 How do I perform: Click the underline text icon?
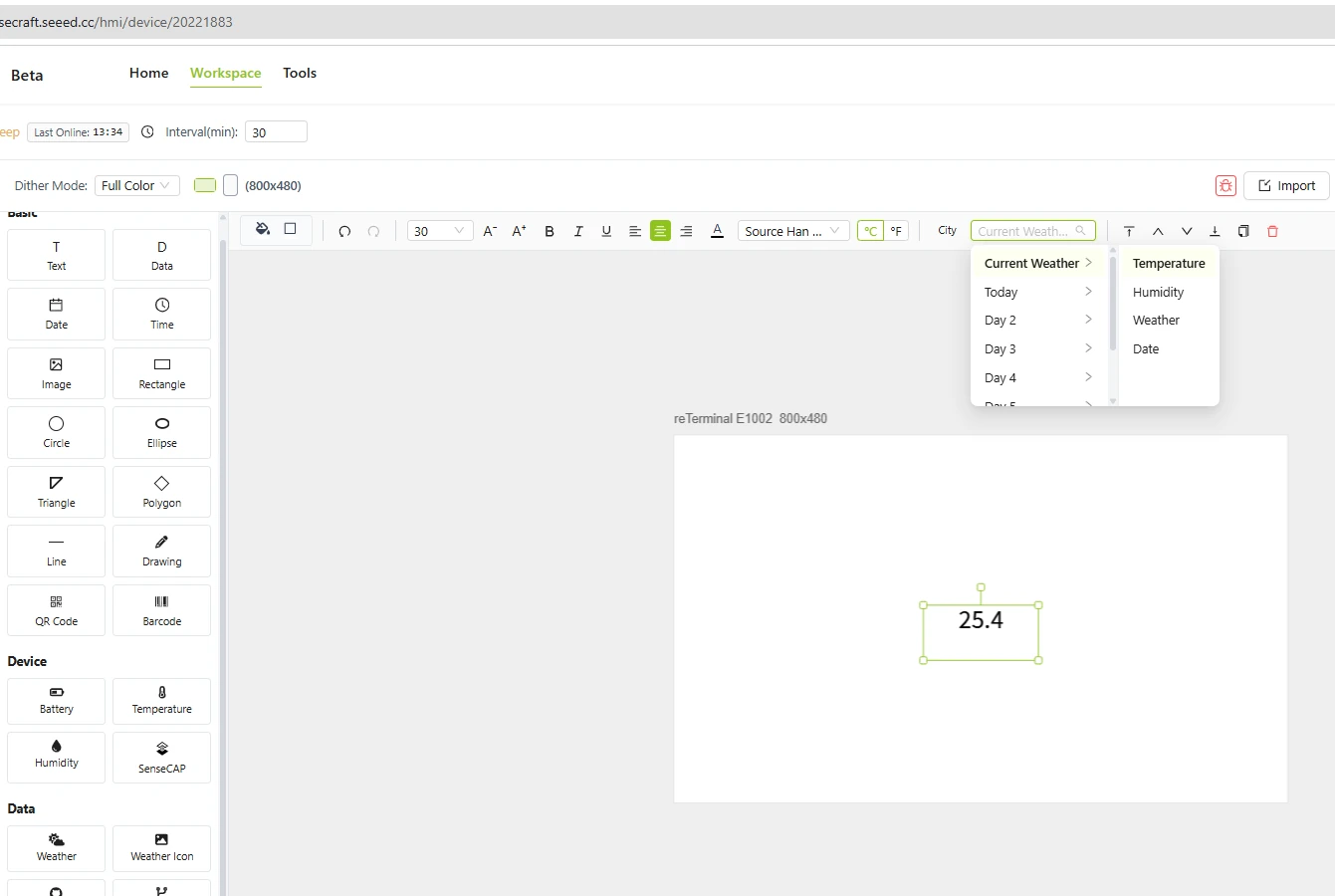click(x=606, y=231)
